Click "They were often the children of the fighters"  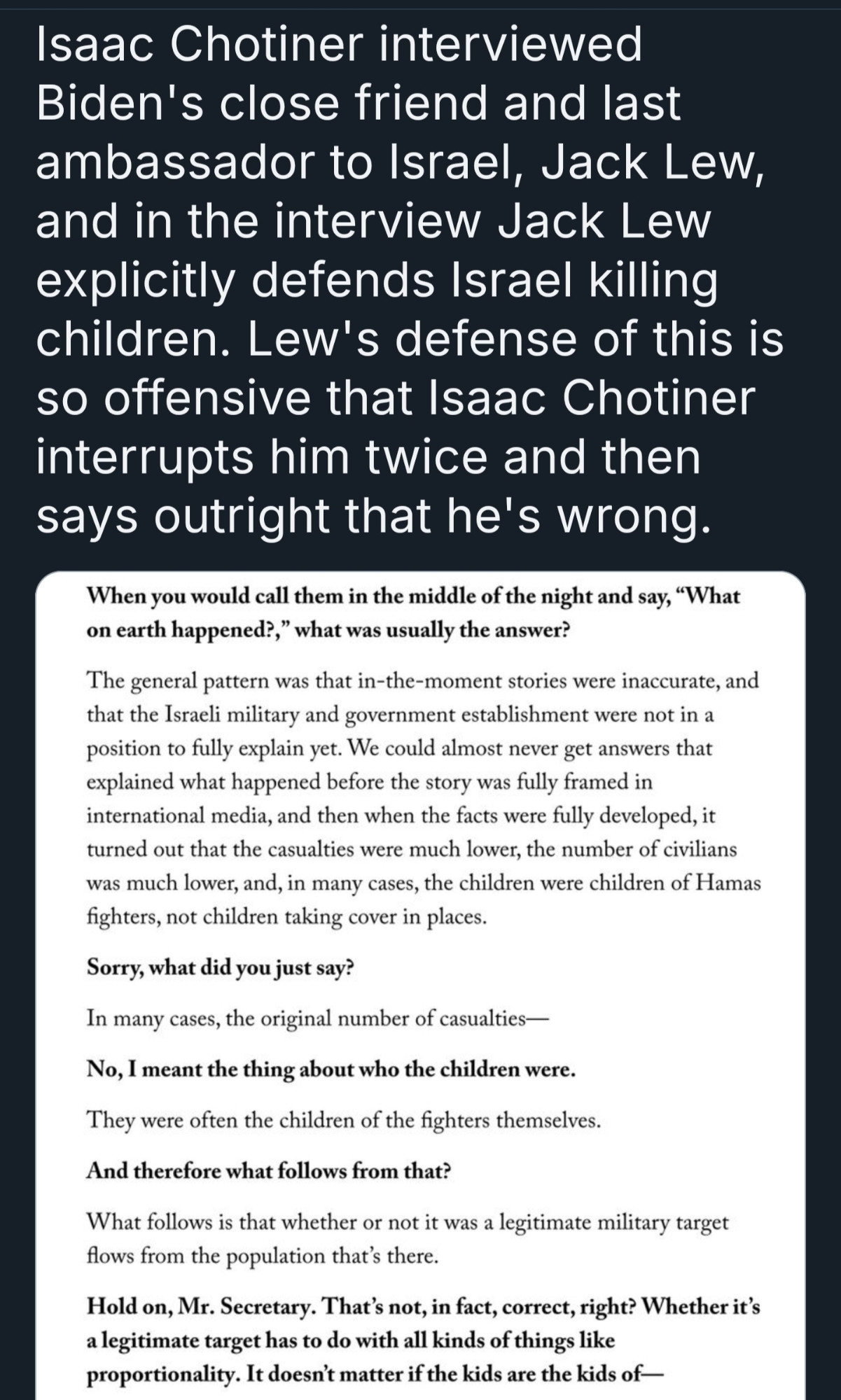coord(343,1120)
